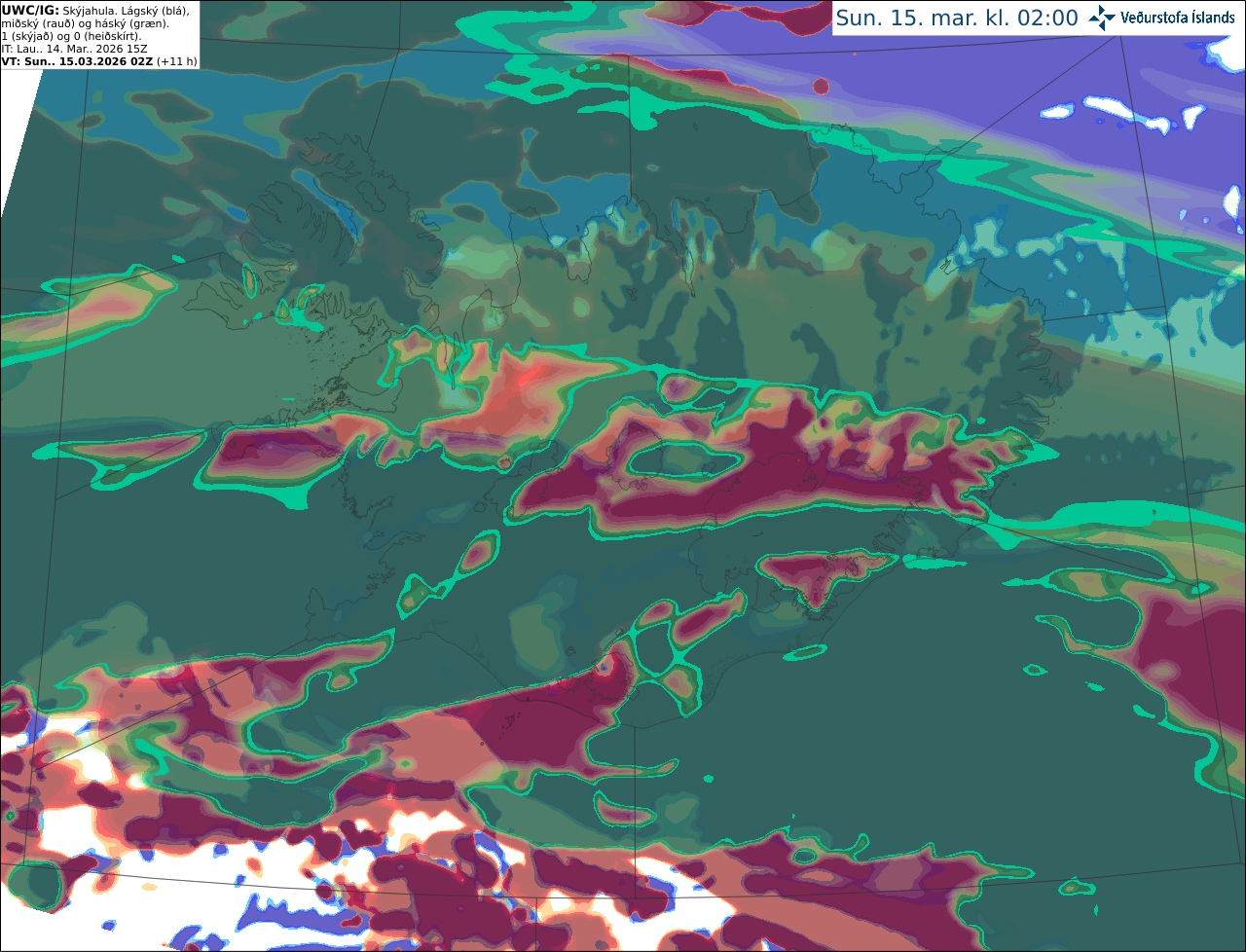
Task: Click the 1 (skýjað) og 0 (heiðskírt) line
Action: [71, 36]
